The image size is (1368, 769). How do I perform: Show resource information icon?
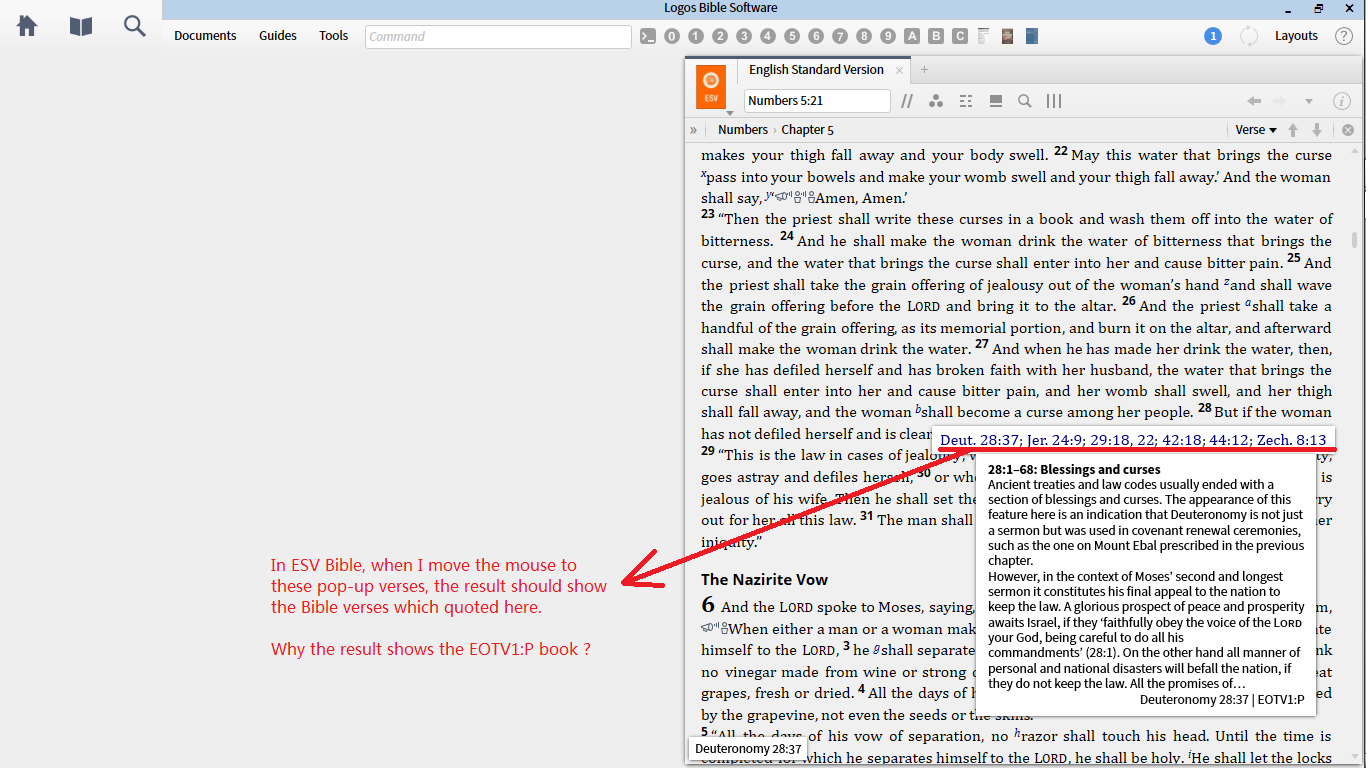point(1342,101)
